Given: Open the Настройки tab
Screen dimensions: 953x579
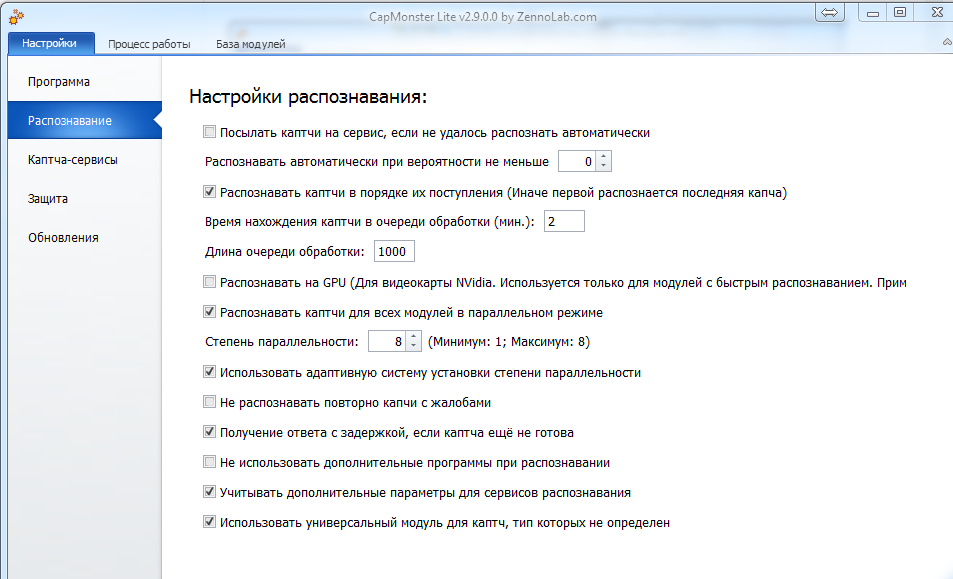Looking at the screenshot, I should [x=51, y=43].
